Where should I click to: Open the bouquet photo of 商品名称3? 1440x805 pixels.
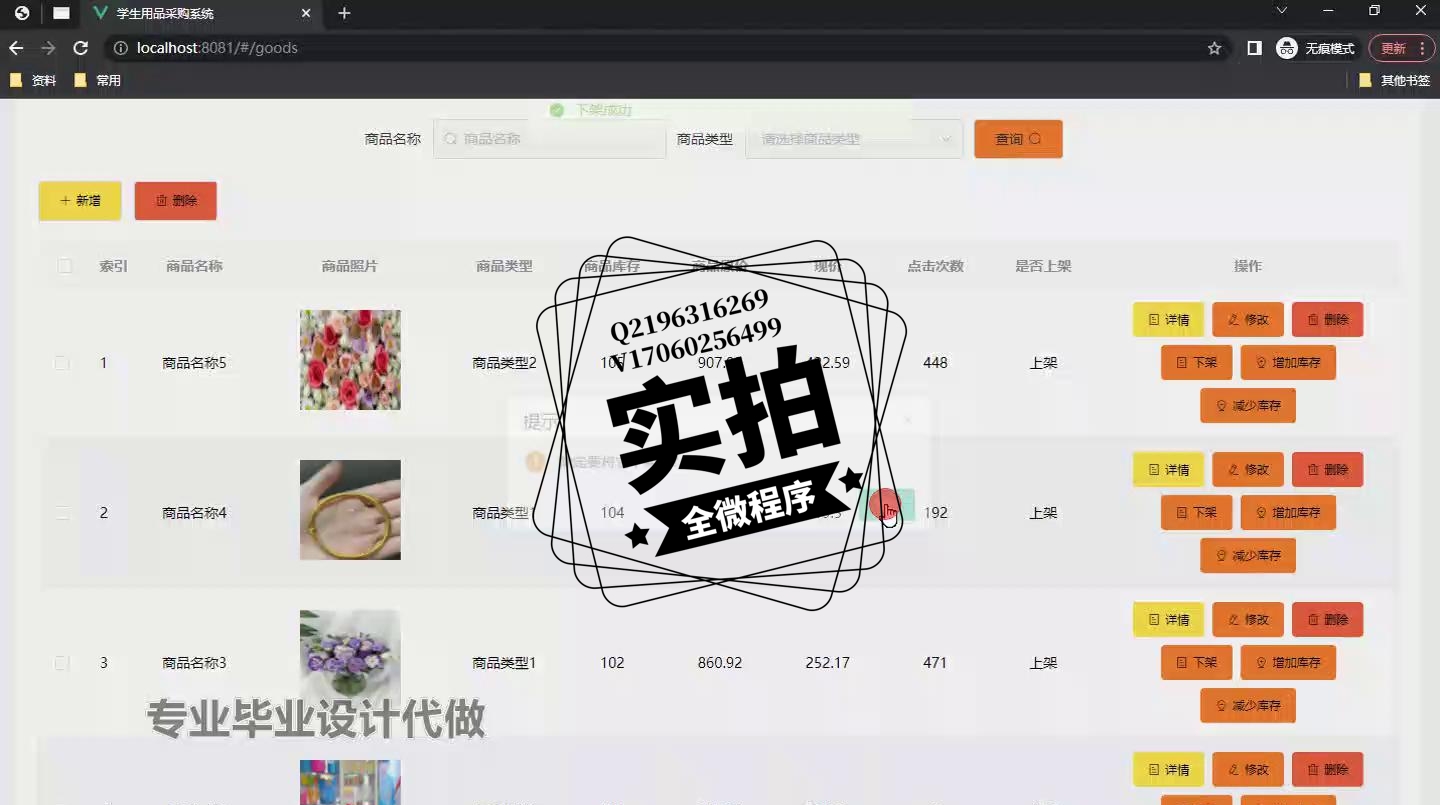pyautogui.click(x=350, y=660)
